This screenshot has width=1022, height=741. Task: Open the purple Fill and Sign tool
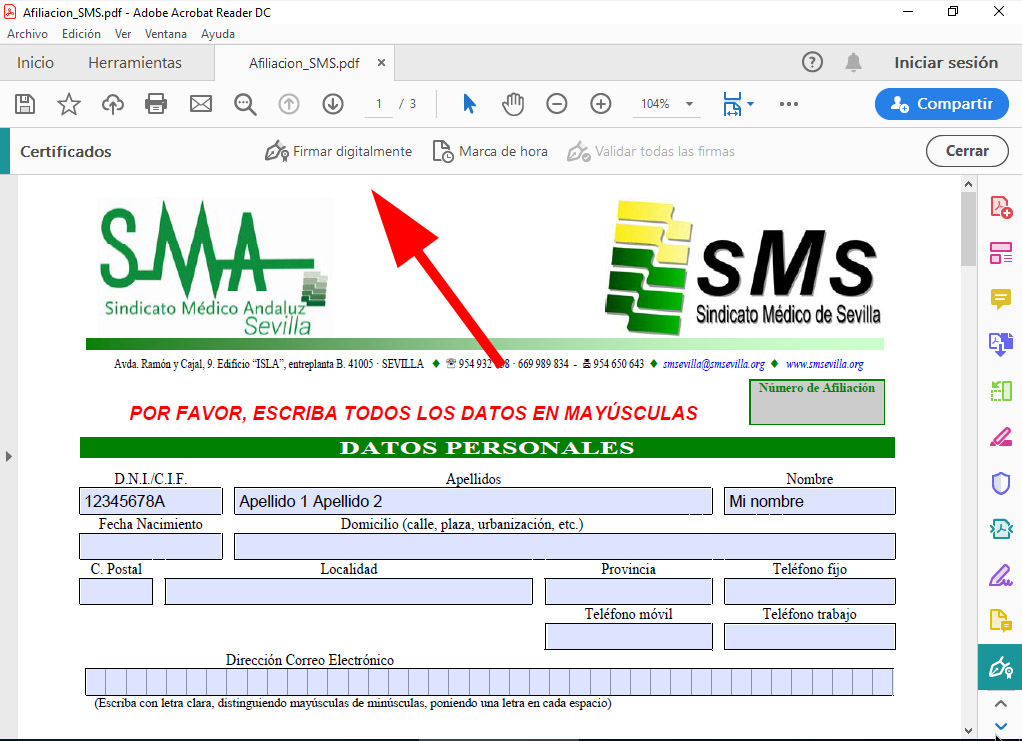1001,575
